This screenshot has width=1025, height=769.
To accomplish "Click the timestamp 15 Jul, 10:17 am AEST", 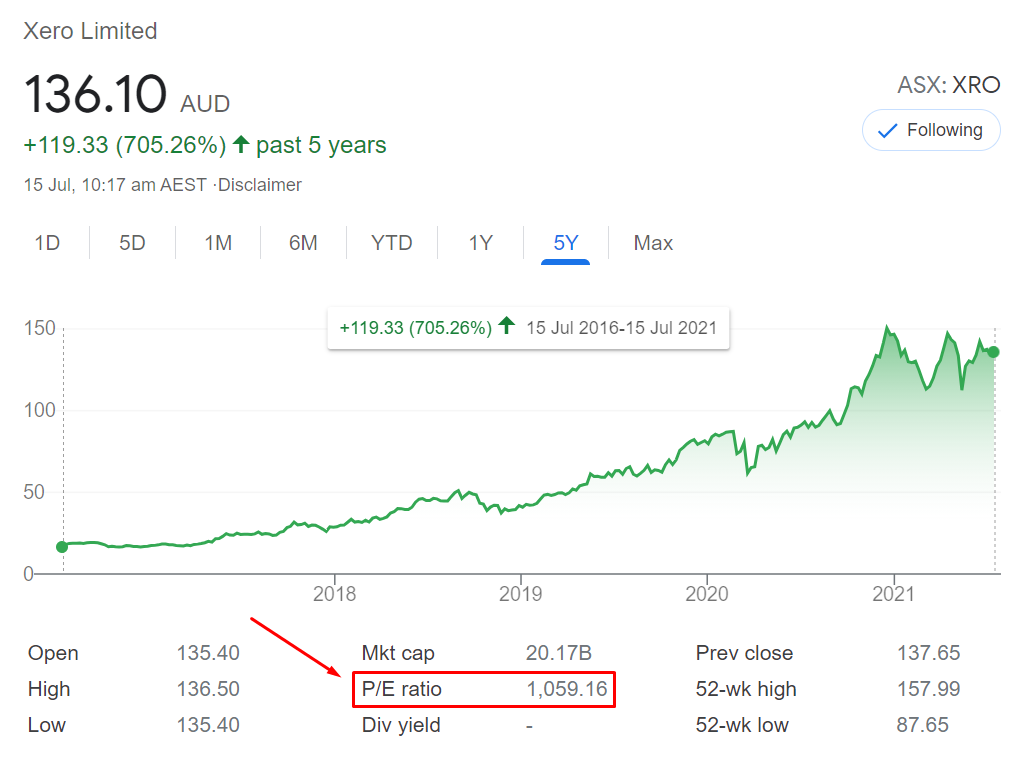I will pos(115,185).
